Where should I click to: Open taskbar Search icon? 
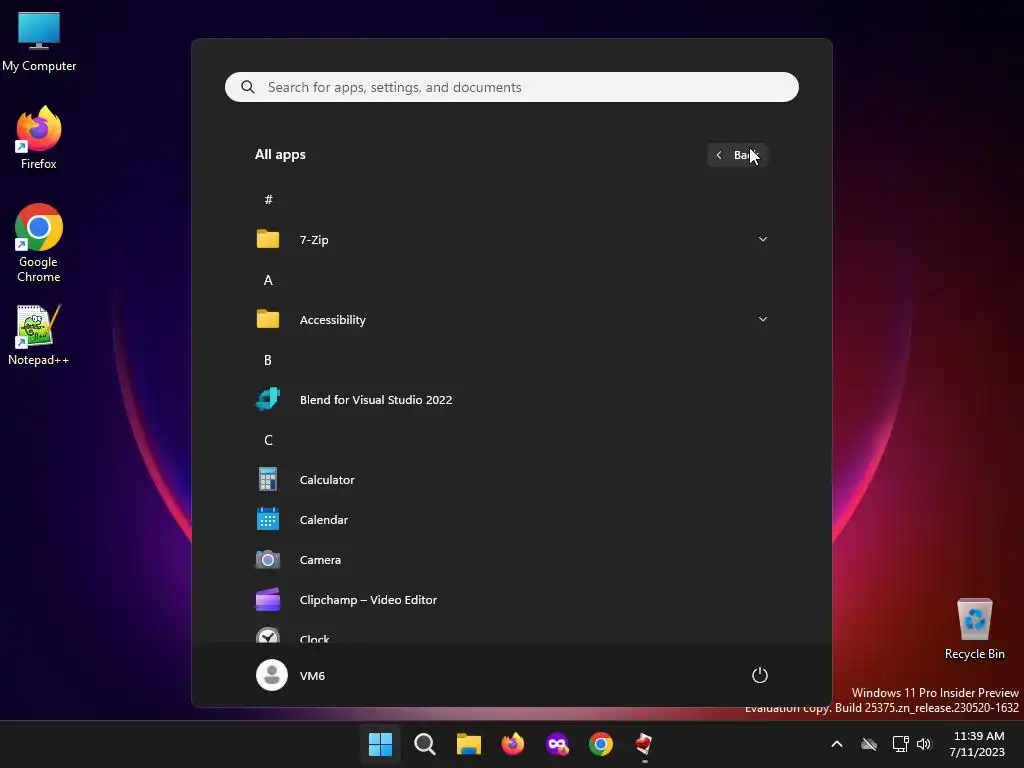[x=424, y=743]
